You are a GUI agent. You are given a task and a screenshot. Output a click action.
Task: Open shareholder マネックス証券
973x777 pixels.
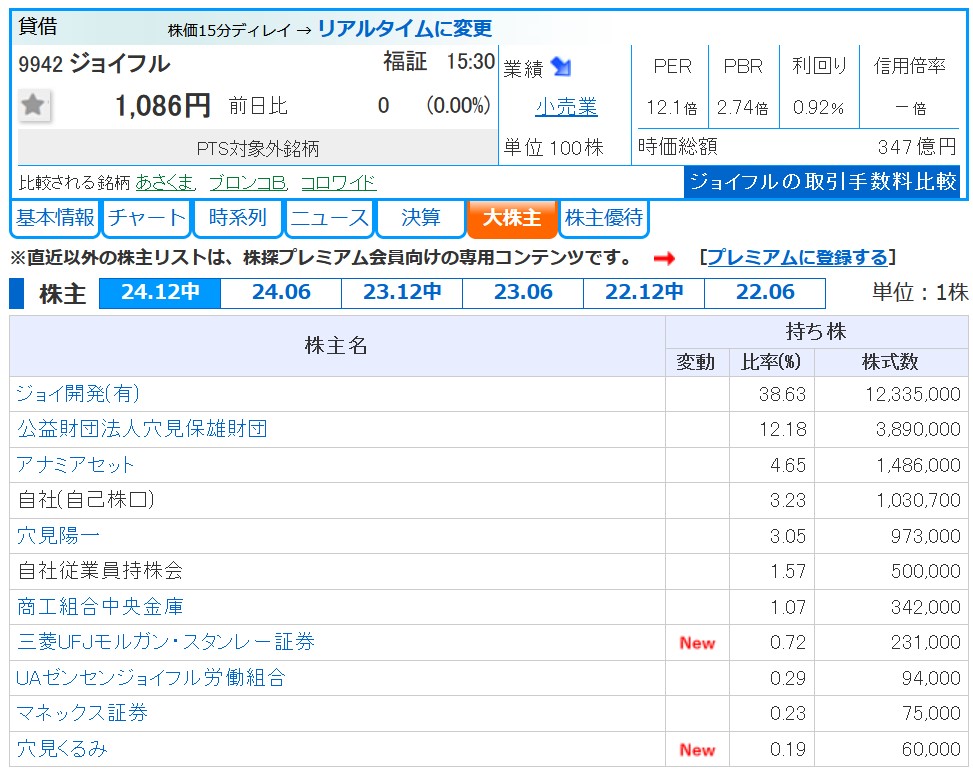pyautogui.click(x=82, y=713)
